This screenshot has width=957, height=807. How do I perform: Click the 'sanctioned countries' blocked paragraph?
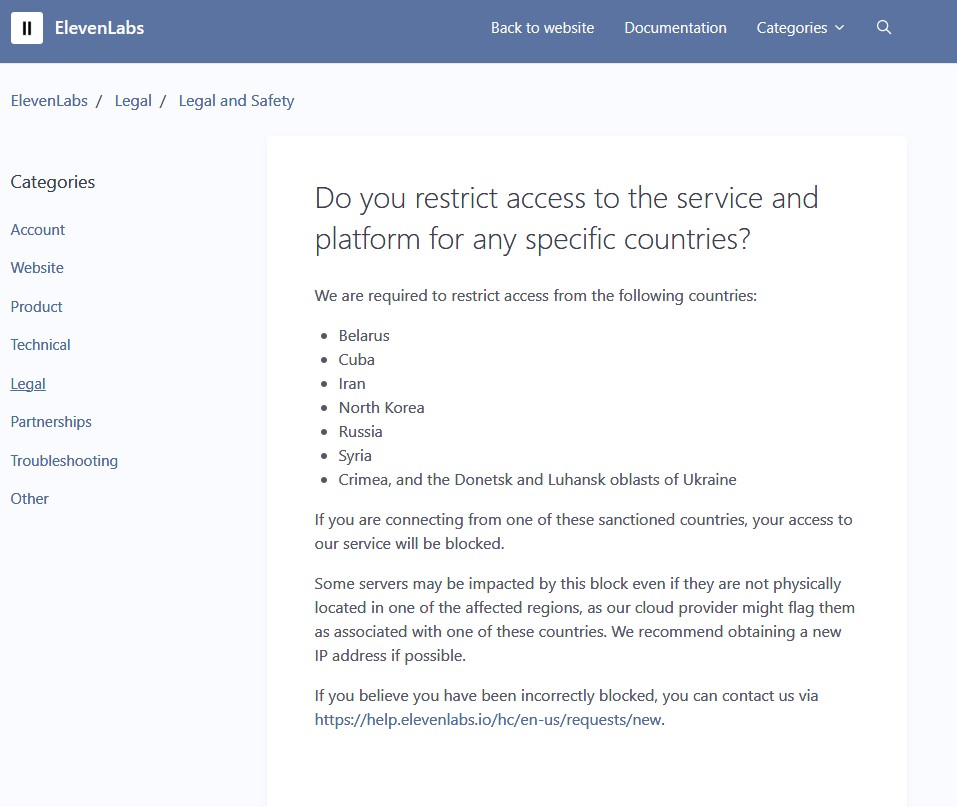pos(583,532)
